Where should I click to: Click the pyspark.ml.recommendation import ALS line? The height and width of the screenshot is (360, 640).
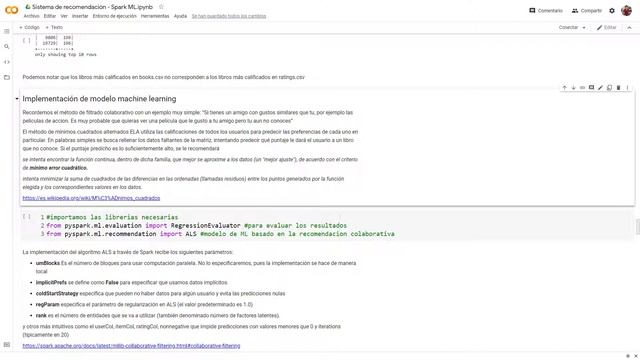[x=220, y=234]
